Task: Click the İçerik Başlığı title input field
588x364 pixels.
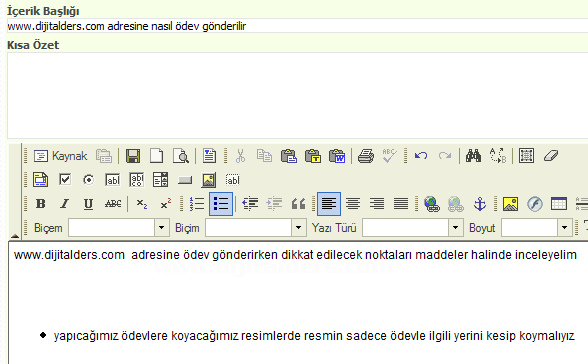Action: 297,26
